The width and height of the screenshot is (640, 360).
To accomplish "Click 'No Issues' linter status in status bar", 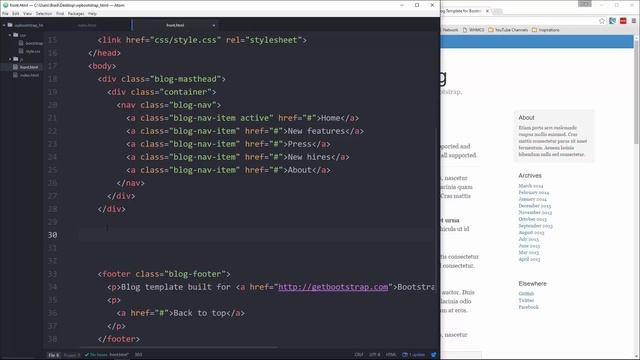I will click(x=96, y=355).
